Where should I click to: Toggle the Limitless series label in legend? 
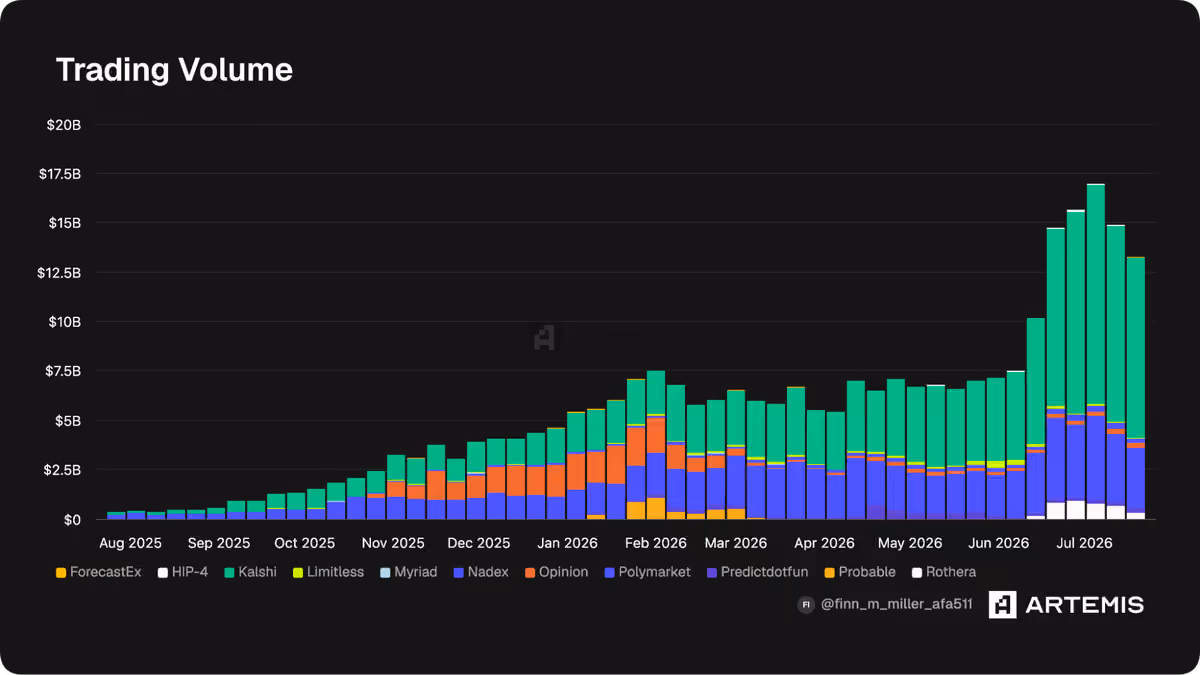click(335, 573)
